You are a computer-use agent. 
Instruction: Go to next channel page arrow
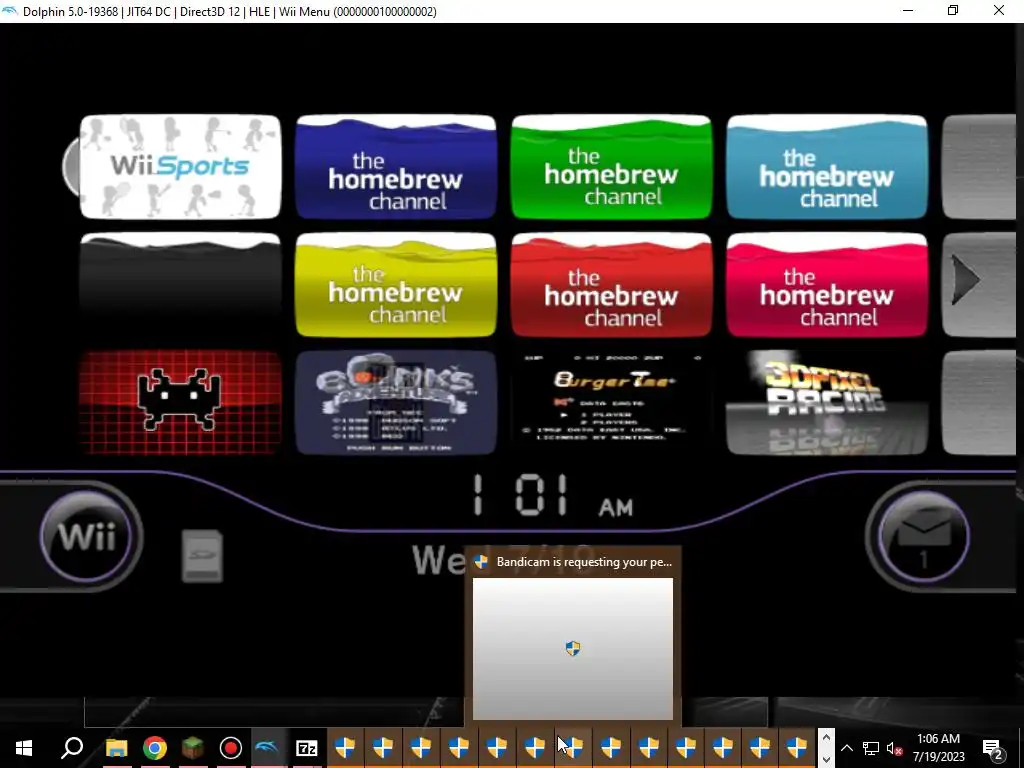tap(966, 280)
